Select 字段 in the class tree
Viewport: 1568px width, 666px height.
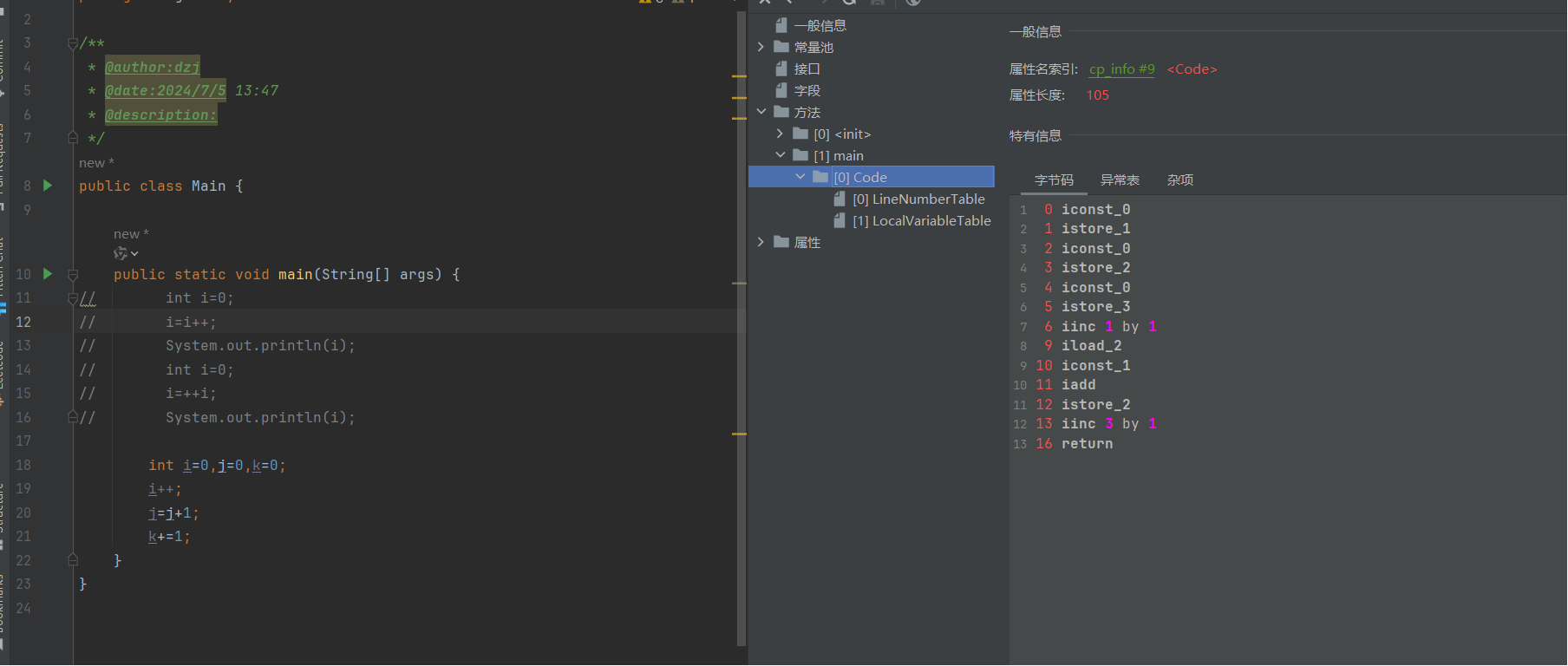point(807,90)
